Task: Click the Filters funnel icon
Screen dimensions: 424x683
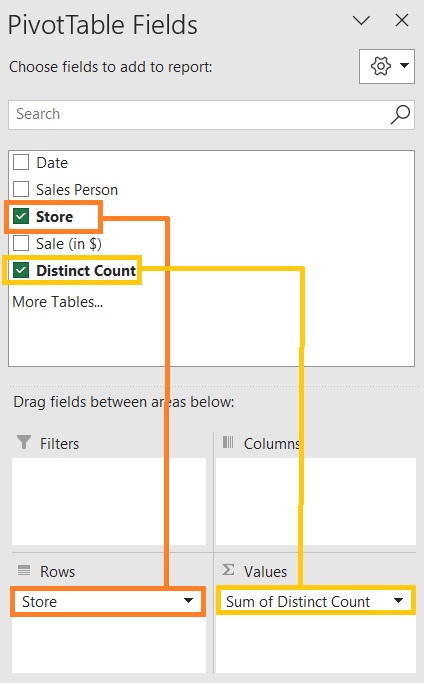Action: point(24,442)
